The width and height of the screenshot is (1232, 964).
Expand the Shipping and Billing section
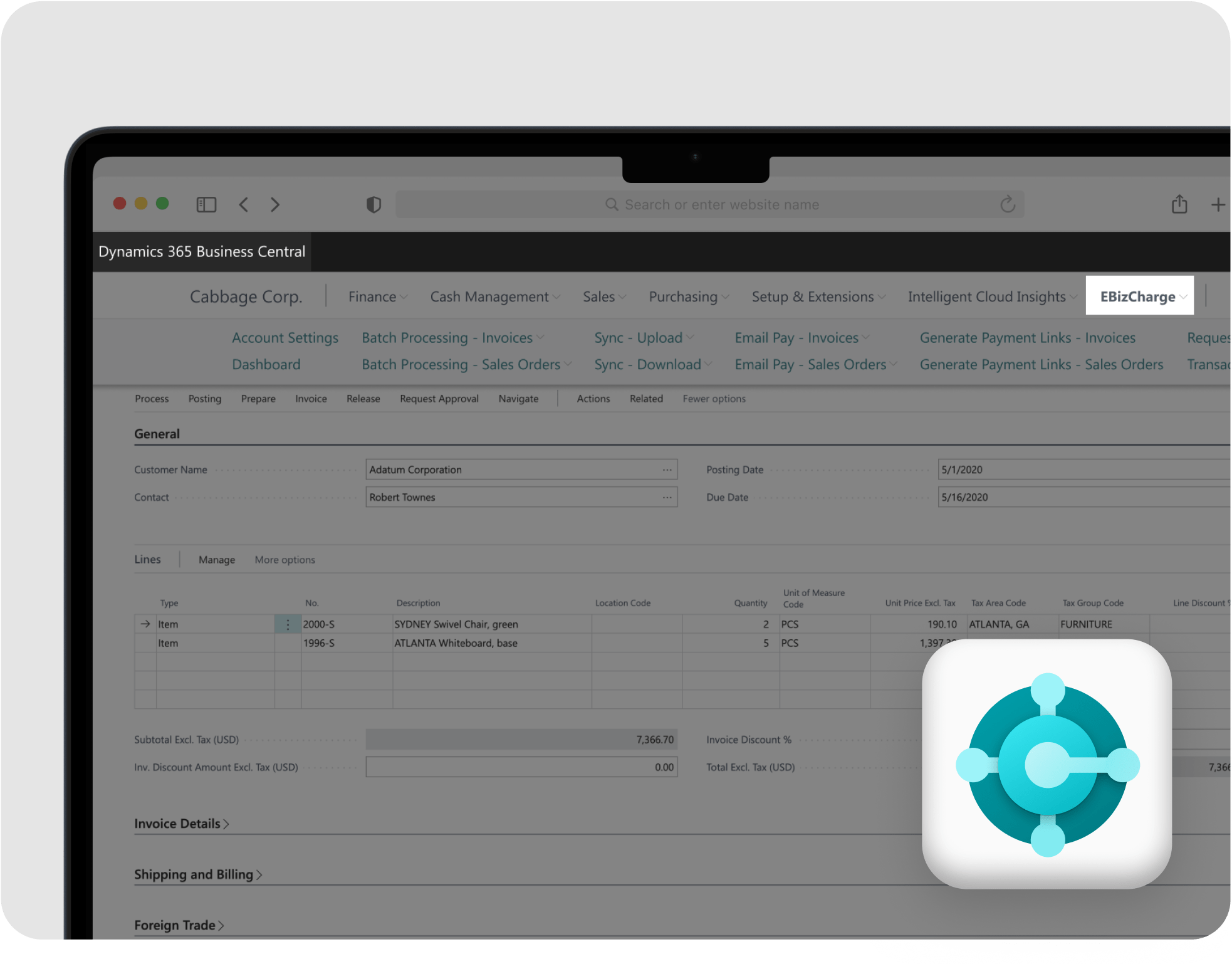[198, 874]
